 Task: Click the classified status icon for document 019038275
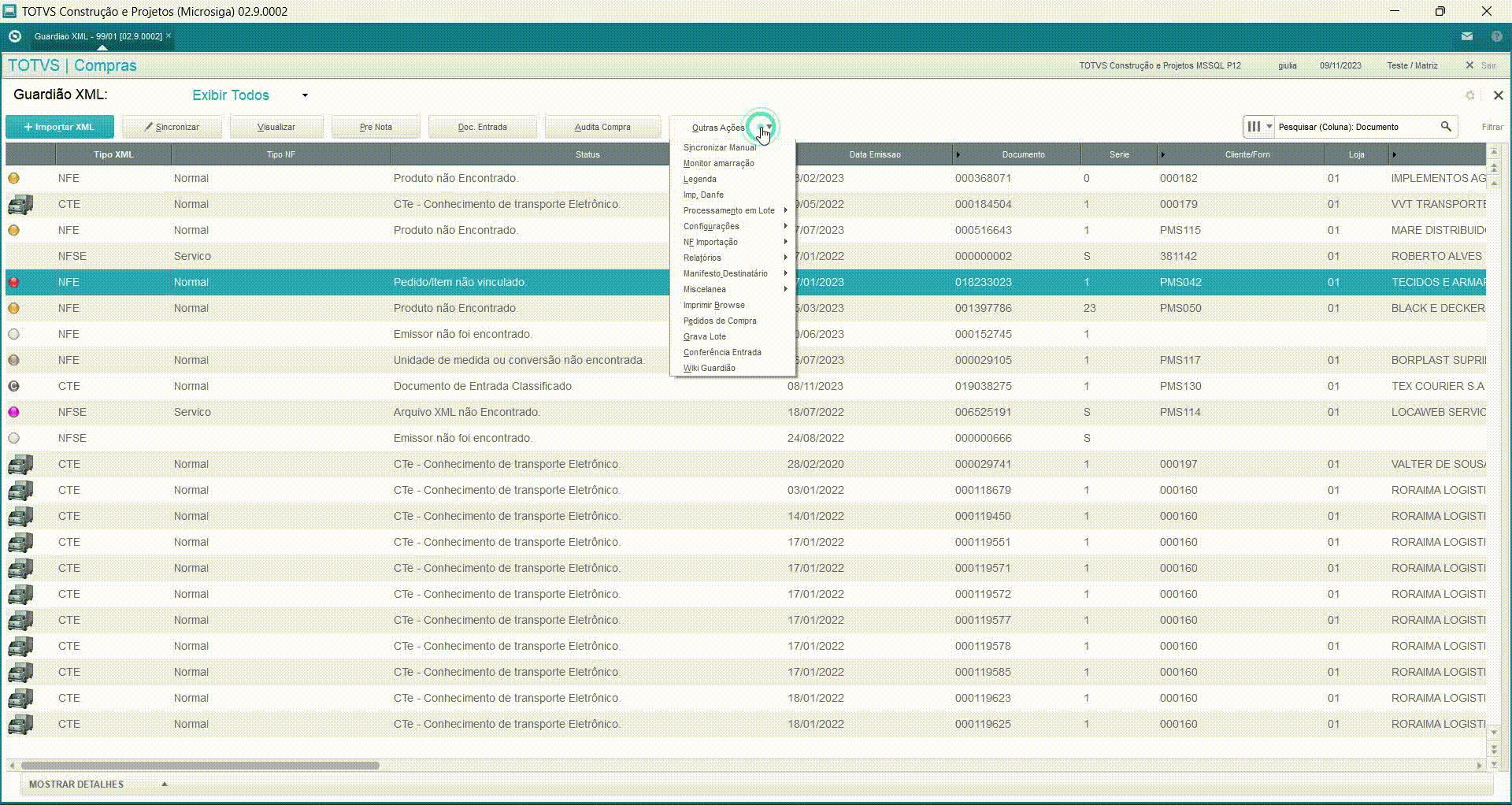click(x=13, y=386)
